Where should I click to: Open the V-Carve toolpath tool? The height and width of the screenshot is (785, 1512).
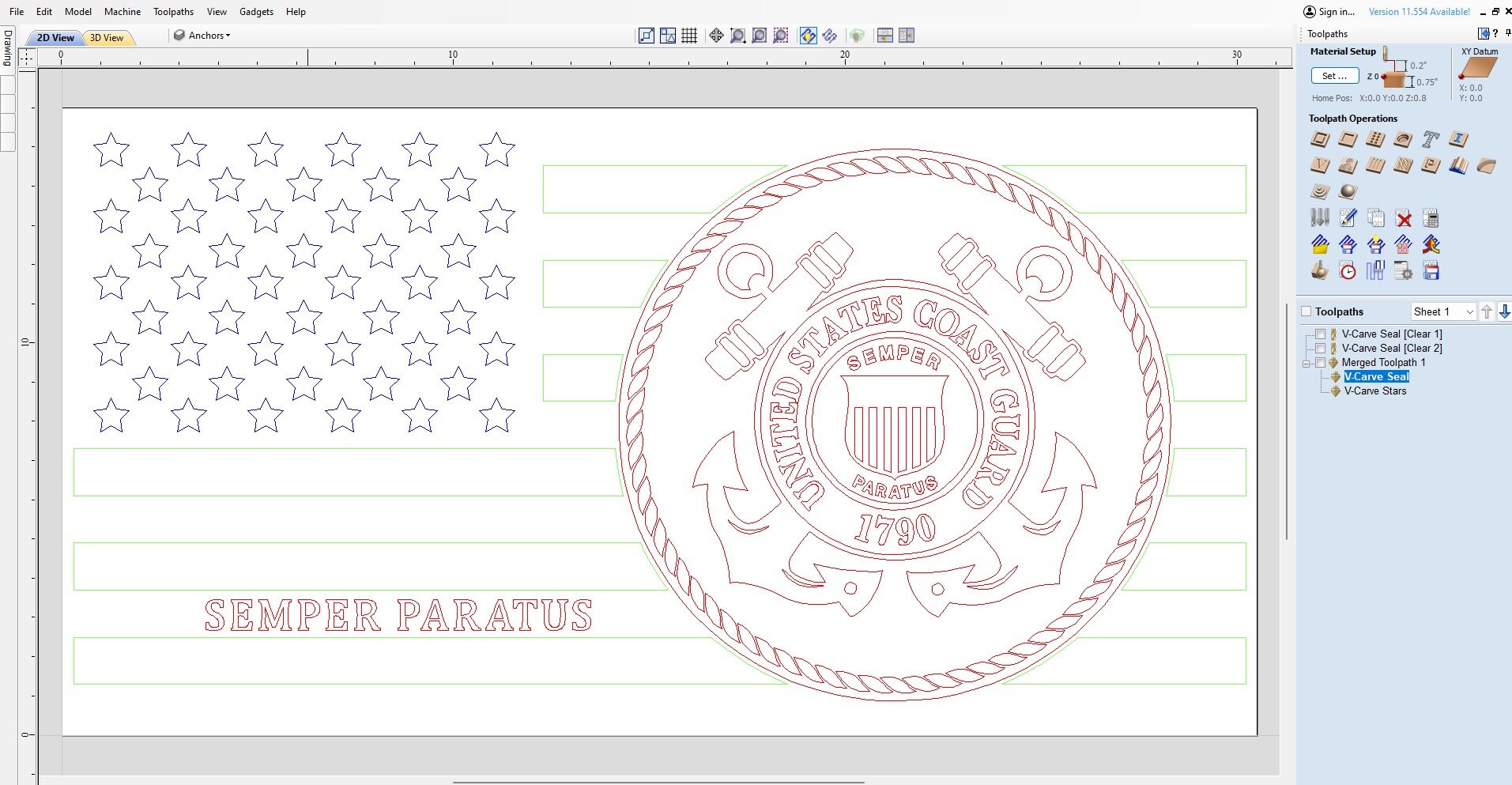1319,165
